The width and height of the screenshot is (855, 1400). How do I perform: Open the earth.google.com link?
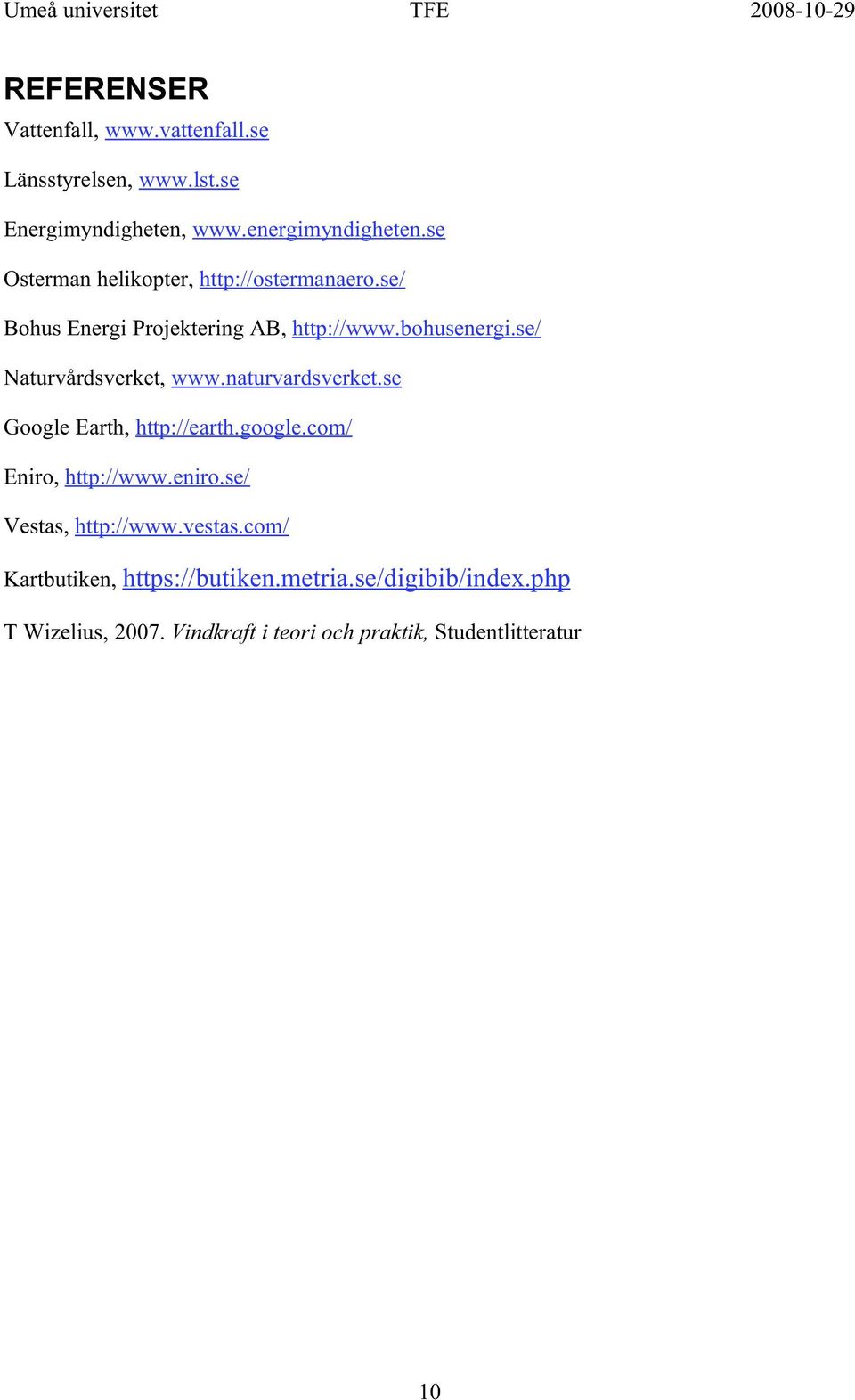[243, 427]
